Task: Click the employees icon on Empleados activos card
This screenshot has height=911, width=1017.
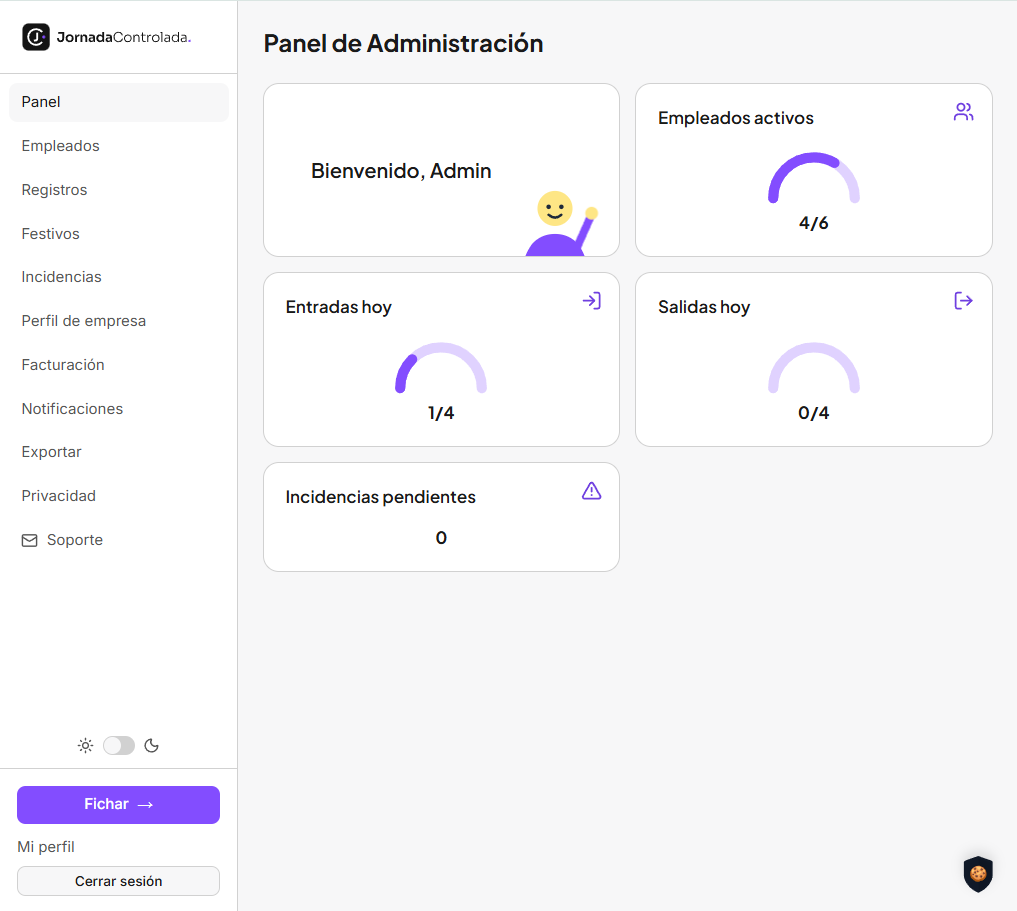Action: (963, 112)
